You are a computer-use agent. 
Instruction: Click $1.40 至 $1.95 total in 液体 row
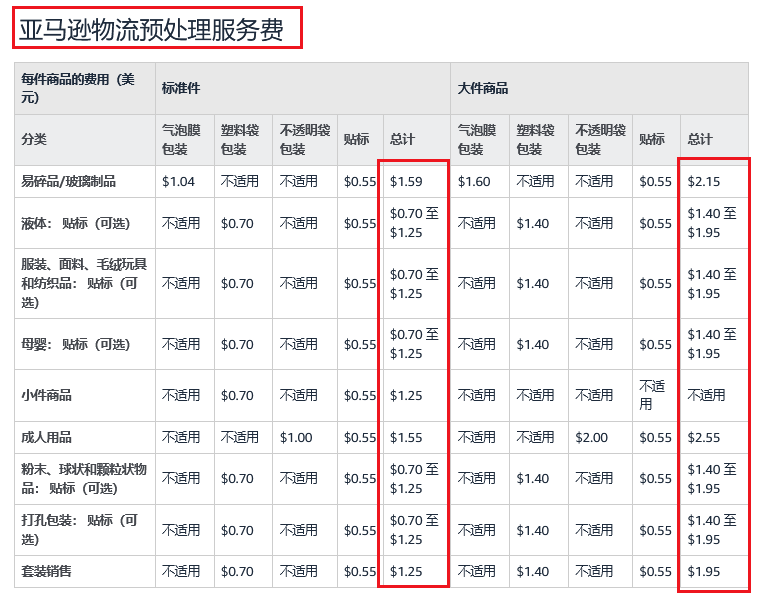712,223
